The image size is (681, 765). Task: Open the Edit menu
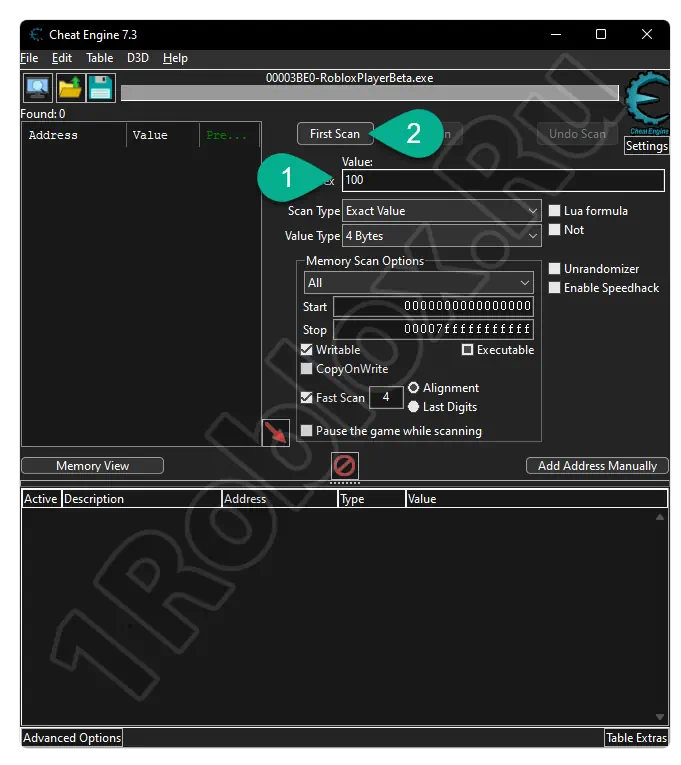tap(62, 58)
